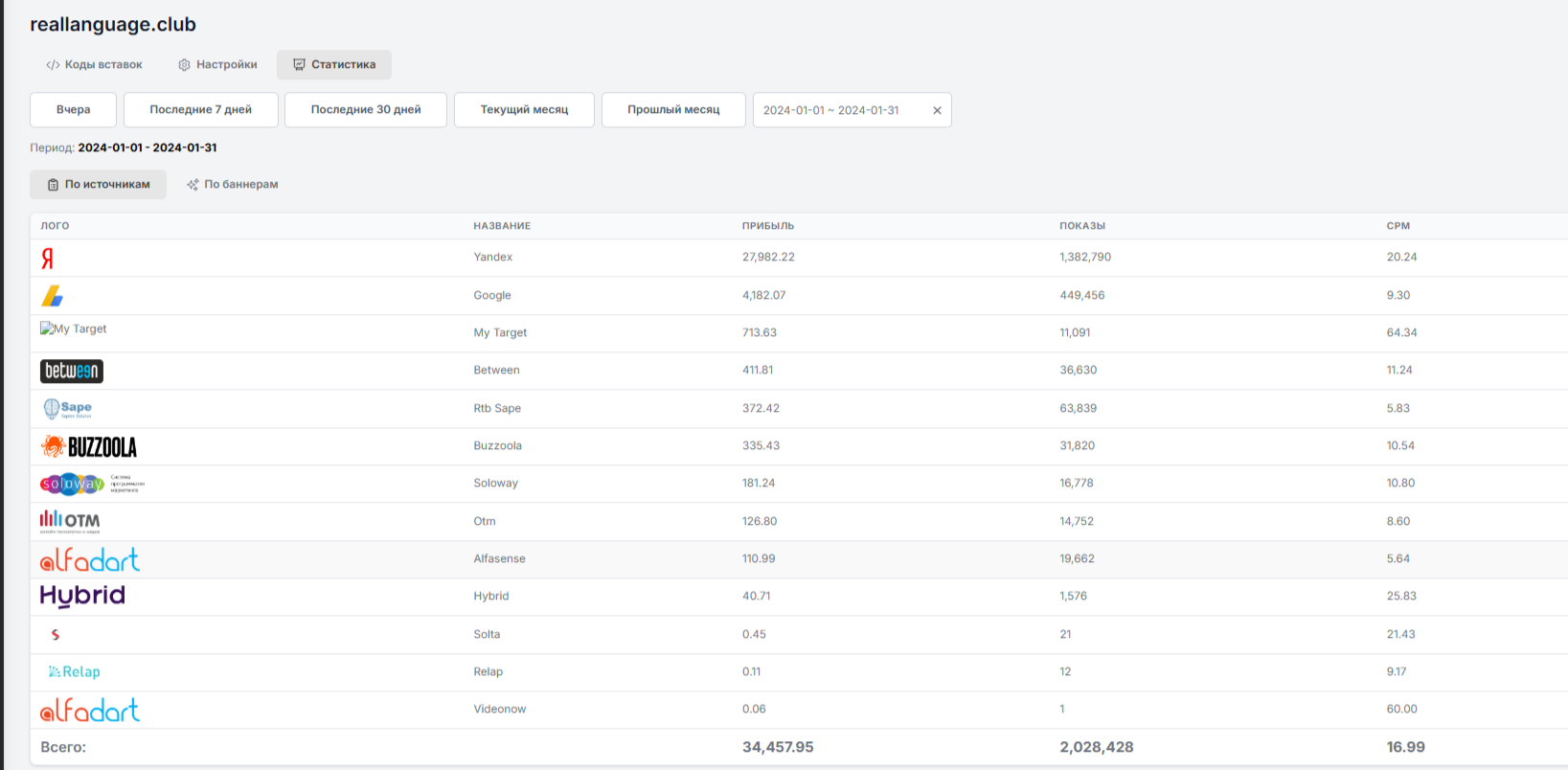
Task: Filter by Текущий месяц
Action: coord(524,110)
